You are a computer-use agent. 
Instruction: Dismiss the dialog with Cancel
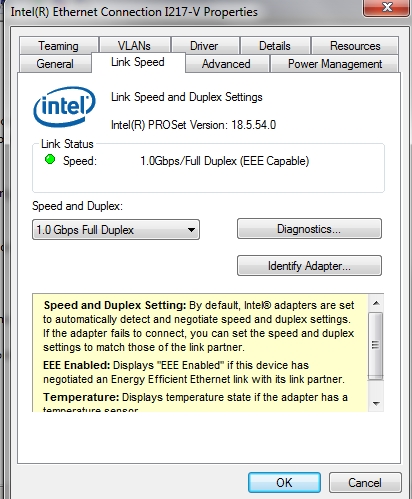[365, 482]
